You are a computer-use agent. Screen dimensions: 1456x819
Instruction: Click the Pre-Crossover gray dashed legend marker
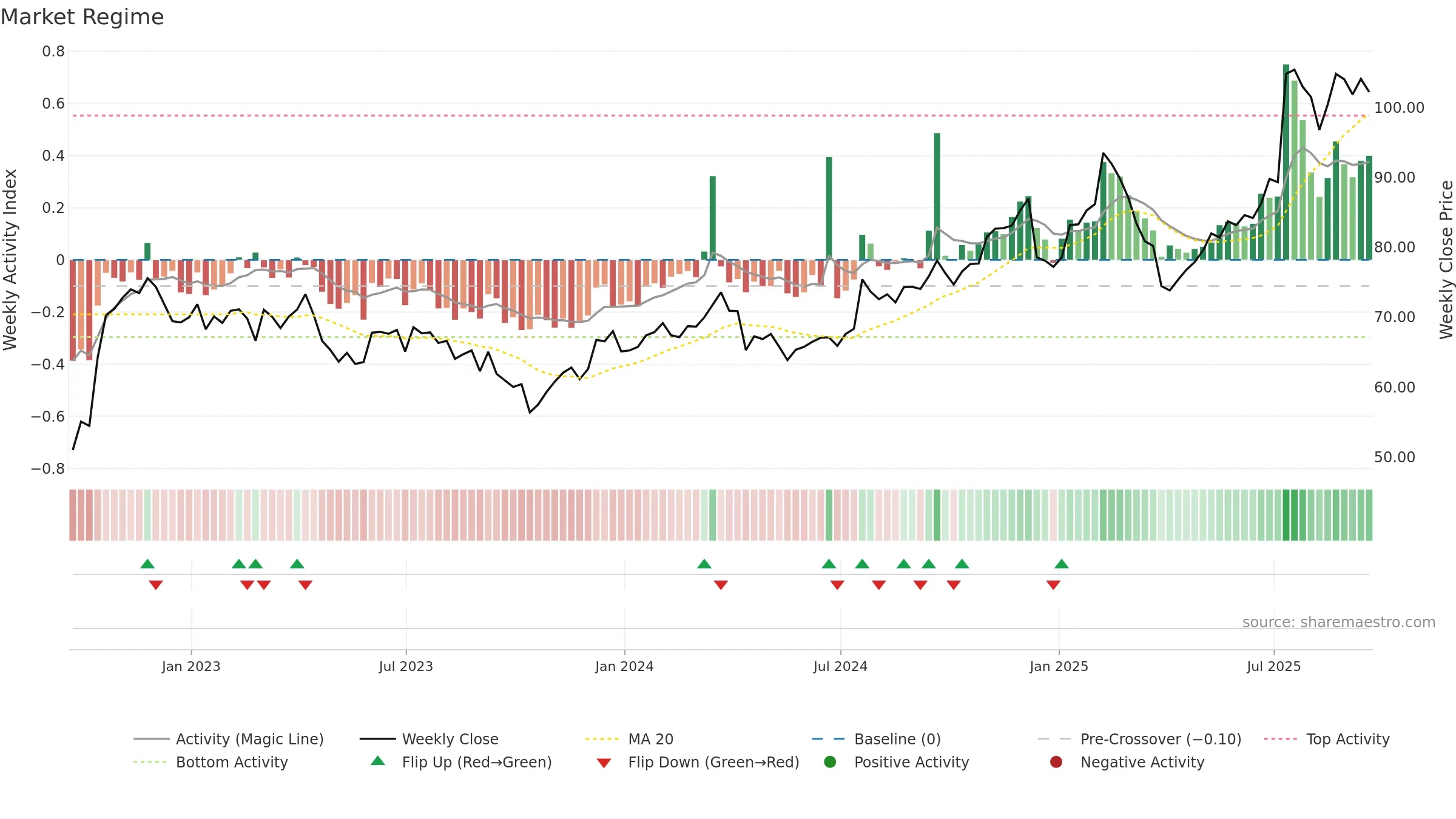click(x=1055, y=739)
